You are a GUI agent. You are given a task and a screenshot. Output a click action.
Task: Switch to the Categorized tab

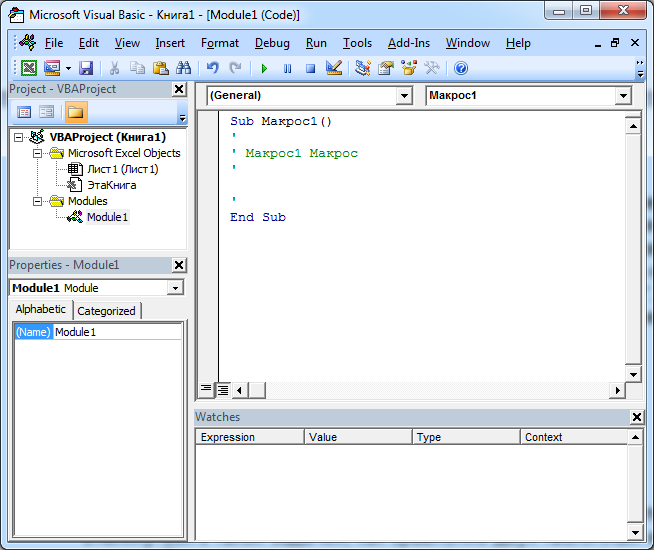[106, 311]
